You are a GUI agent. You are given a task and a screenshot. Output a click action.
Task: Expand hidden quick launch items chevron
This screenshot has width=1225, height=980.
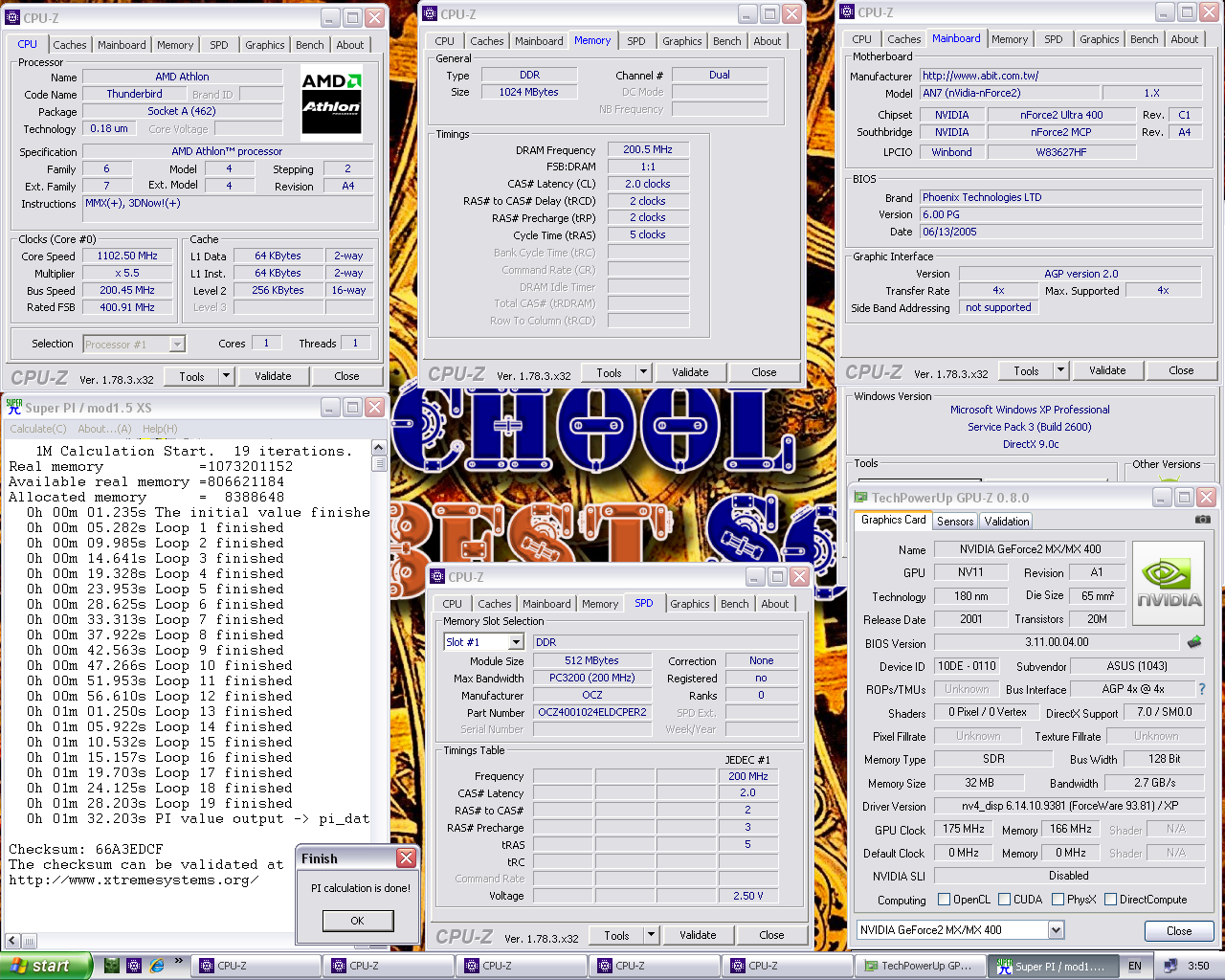(x=178, y=959)
